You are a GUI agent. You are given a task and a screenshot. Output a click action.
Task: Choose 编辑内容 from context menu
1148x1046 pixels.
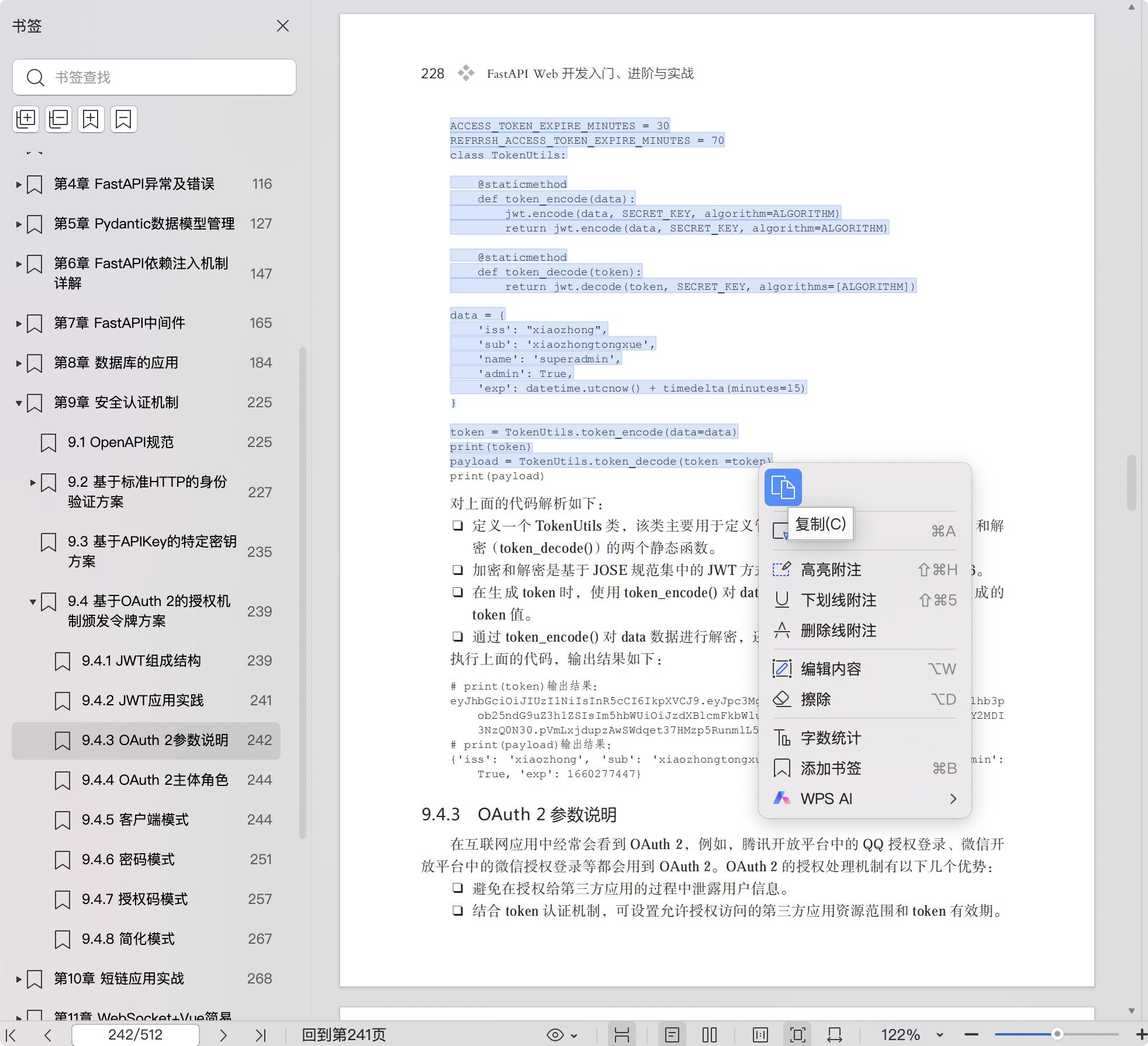click(865, 669)
